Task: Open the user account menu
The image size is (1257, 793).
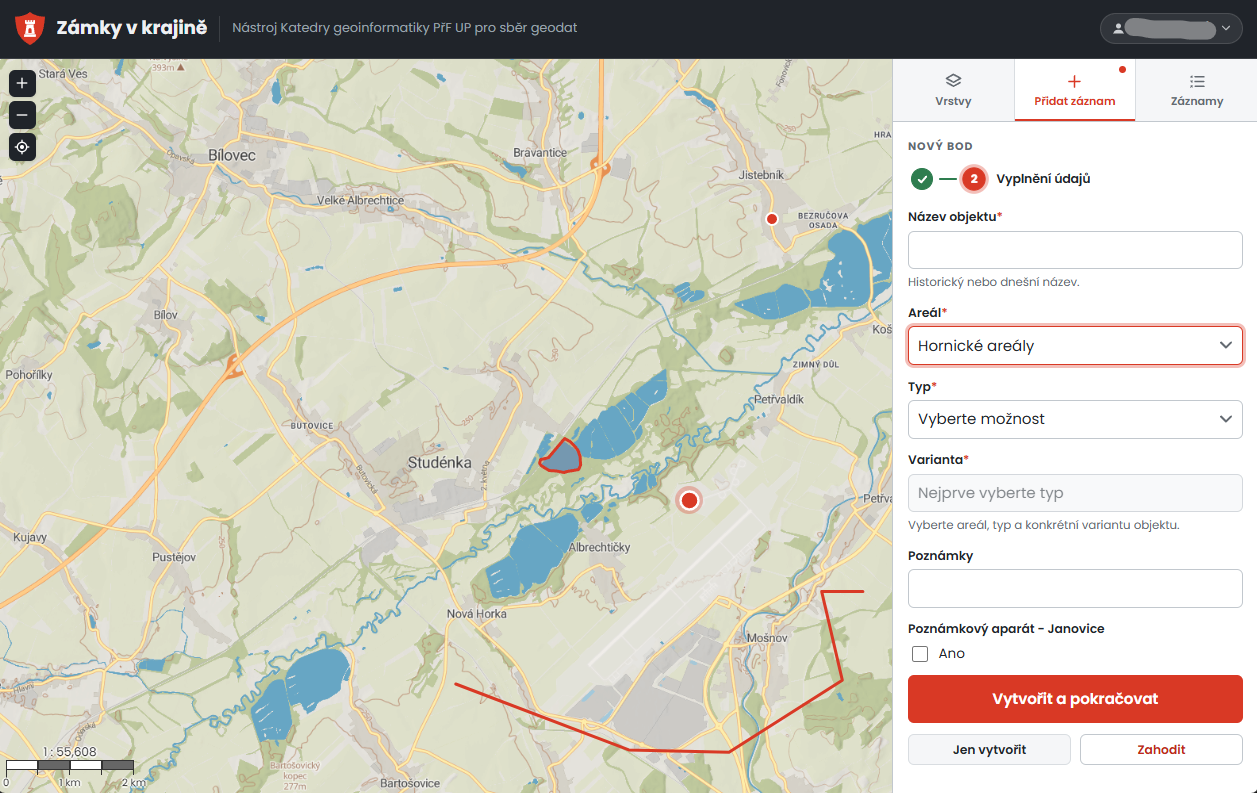Action: (x=1171, y=28)
